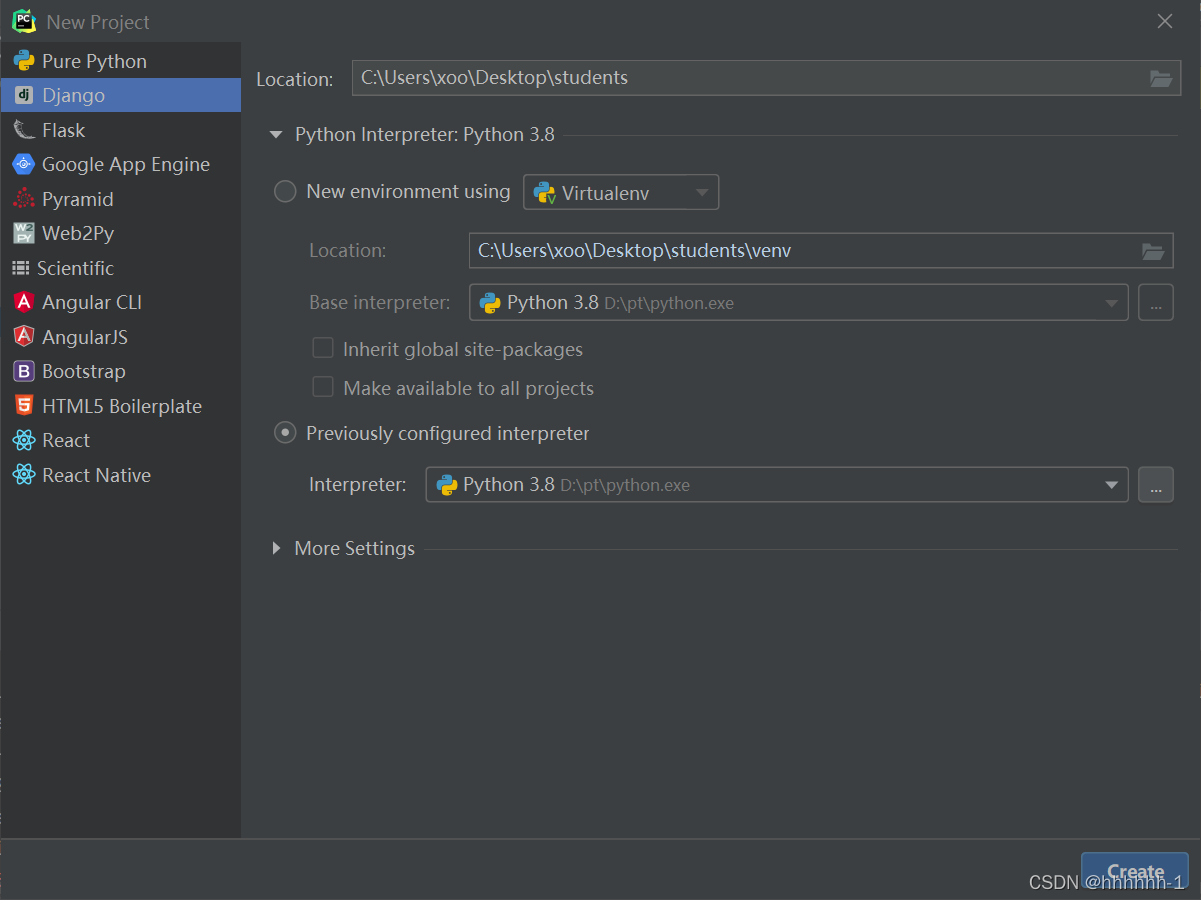Screen dimensions: 1201x900
Task: Pick Scientific project type
Action: pos(120,268)
